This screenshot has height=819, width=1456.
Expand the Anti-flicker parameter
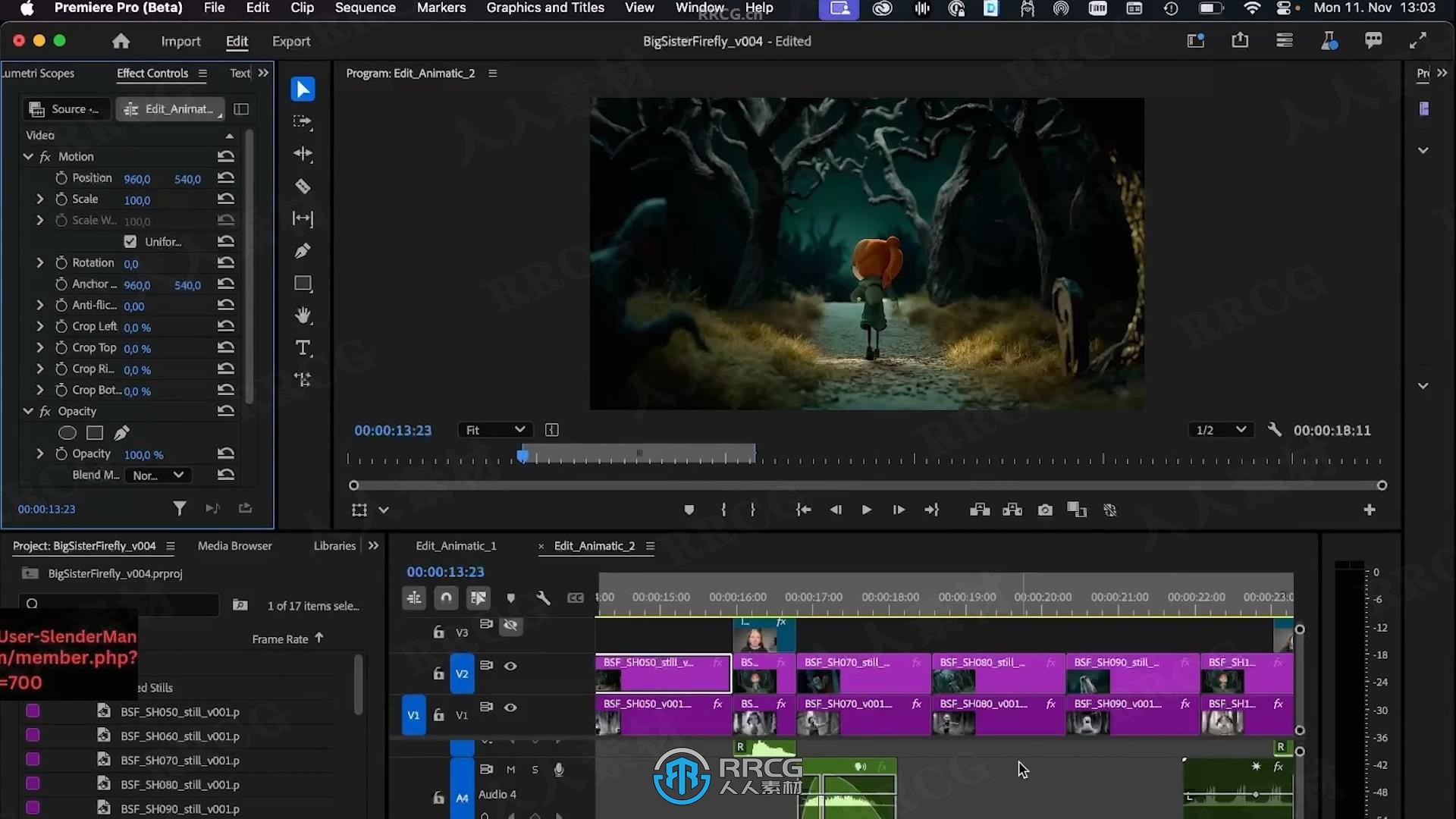pyautogui.click(x=40, y=306)
